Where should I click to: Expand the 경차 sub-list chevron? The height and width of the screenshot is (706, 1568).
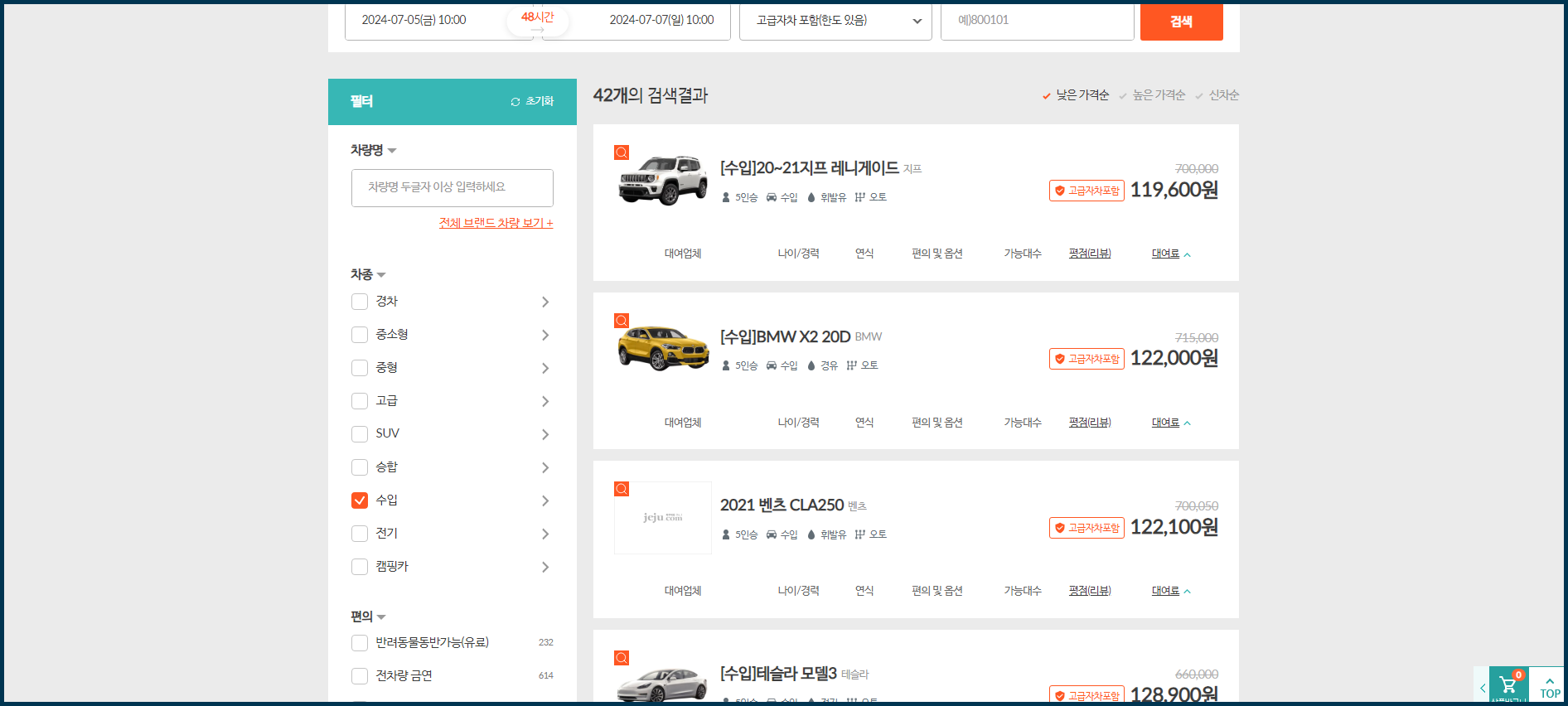pos(545,302)
